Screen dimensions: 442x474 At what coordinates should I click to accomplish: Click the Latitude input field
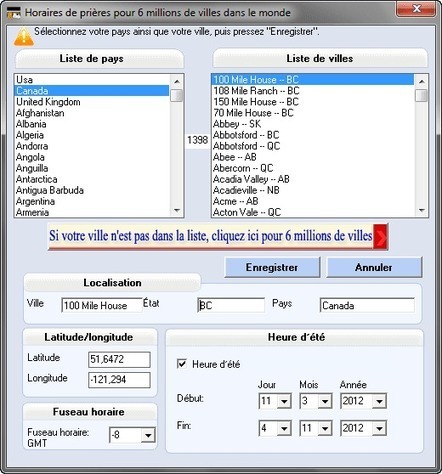[x=119, y=359]
